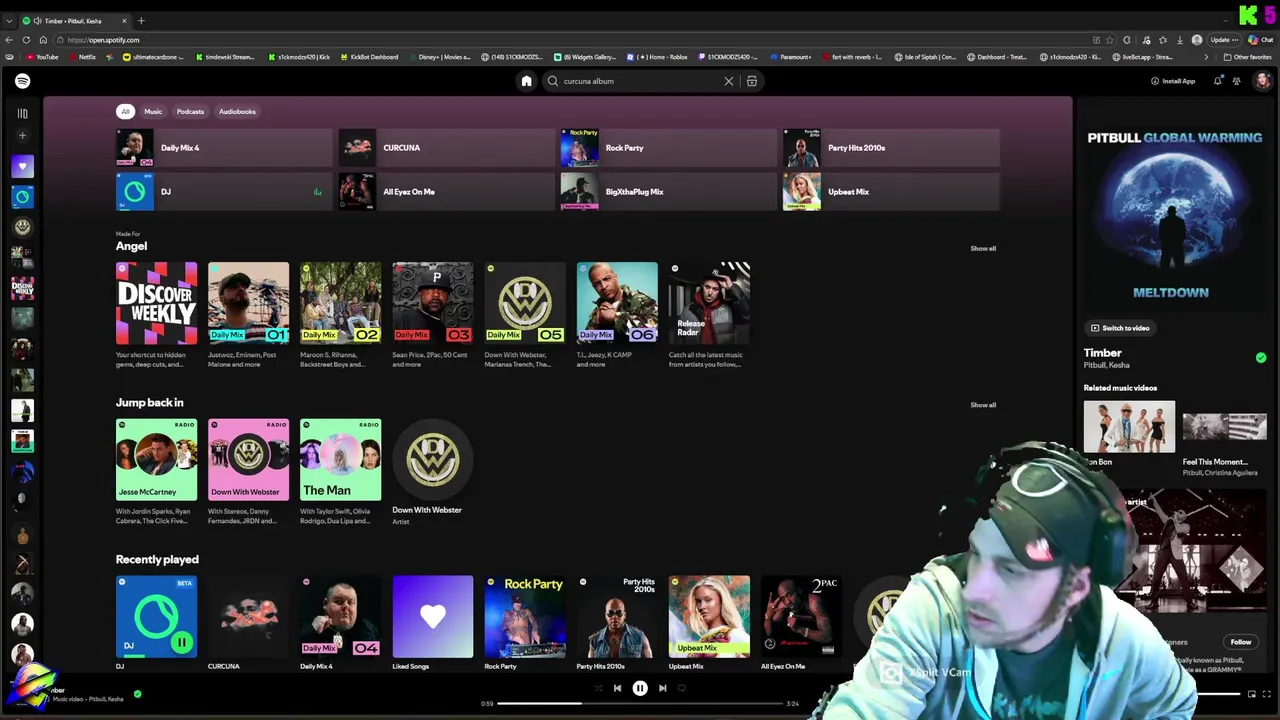Select the All filter chip

(125, 111)
